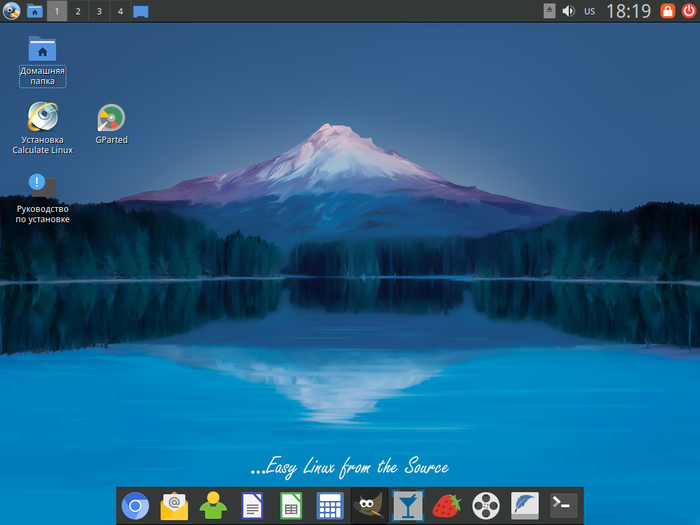Image resolution: width=700 pixels, height=525 pixels.
Task: Open the Calculate Linux application menu
Action: (11, 11)
